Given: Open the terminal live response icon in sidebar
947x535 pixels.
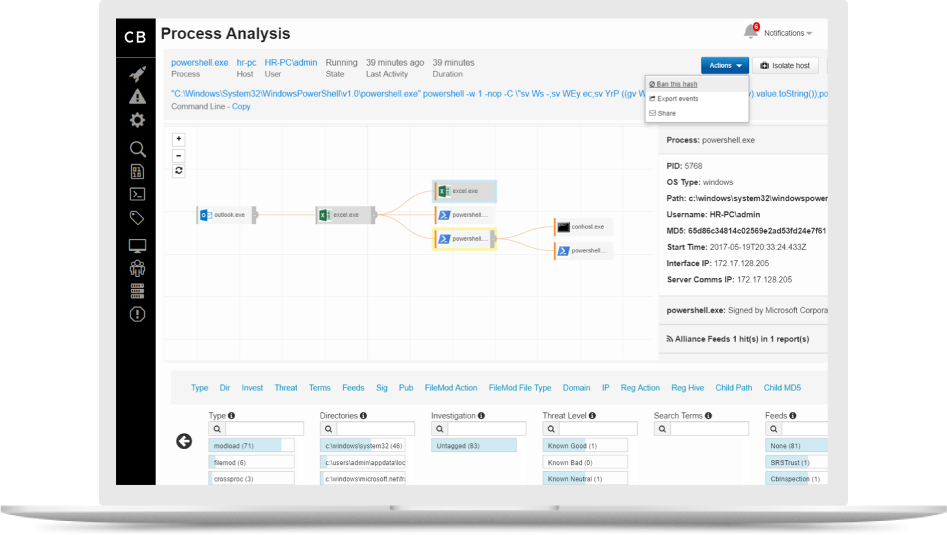Looking at the screenshot, I should coord(137,194).
